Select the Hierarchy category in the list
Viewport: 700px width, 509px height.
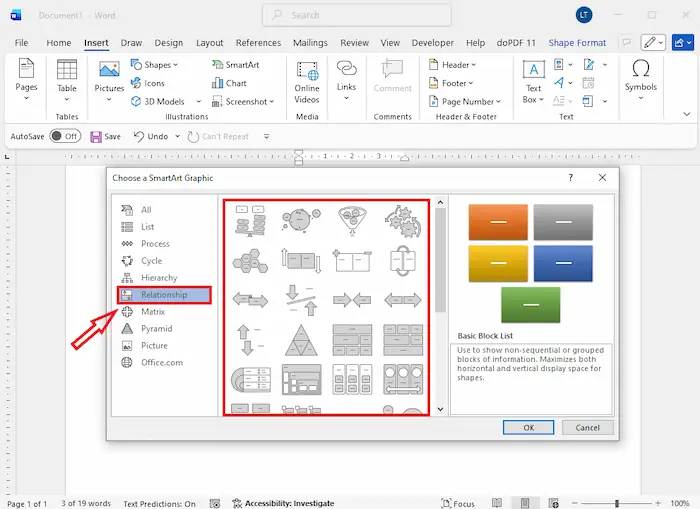pyautogui.click(x=159, y=277)
